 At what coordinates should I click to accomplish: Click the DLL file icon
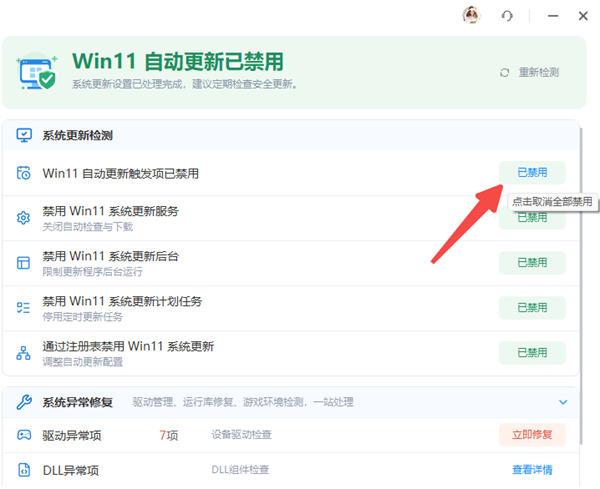click(24, 469)
